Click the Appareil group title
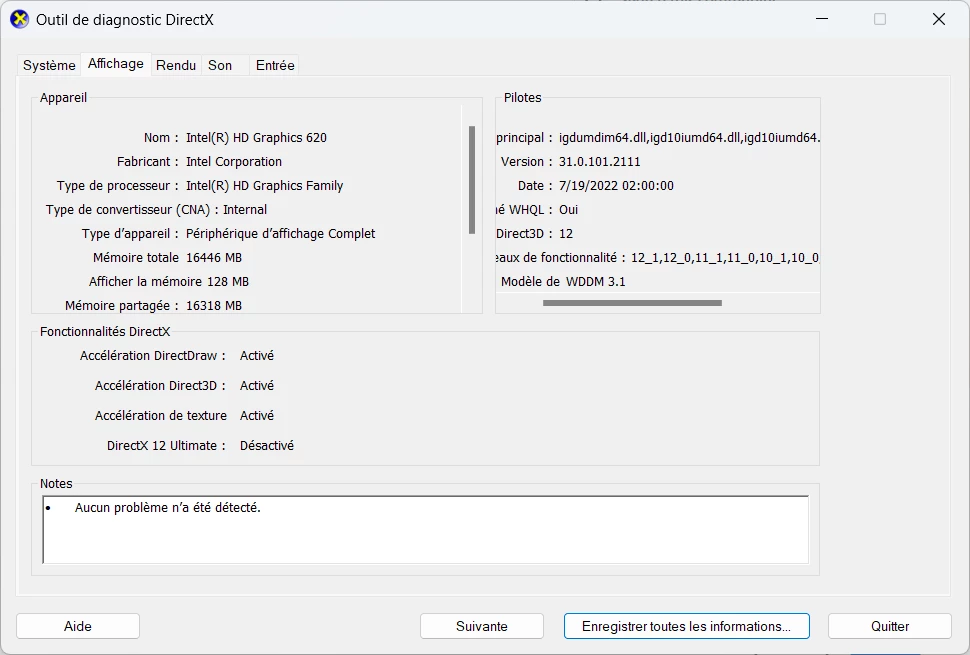Screen dimensions: 970x655 [x=63, y=98]
